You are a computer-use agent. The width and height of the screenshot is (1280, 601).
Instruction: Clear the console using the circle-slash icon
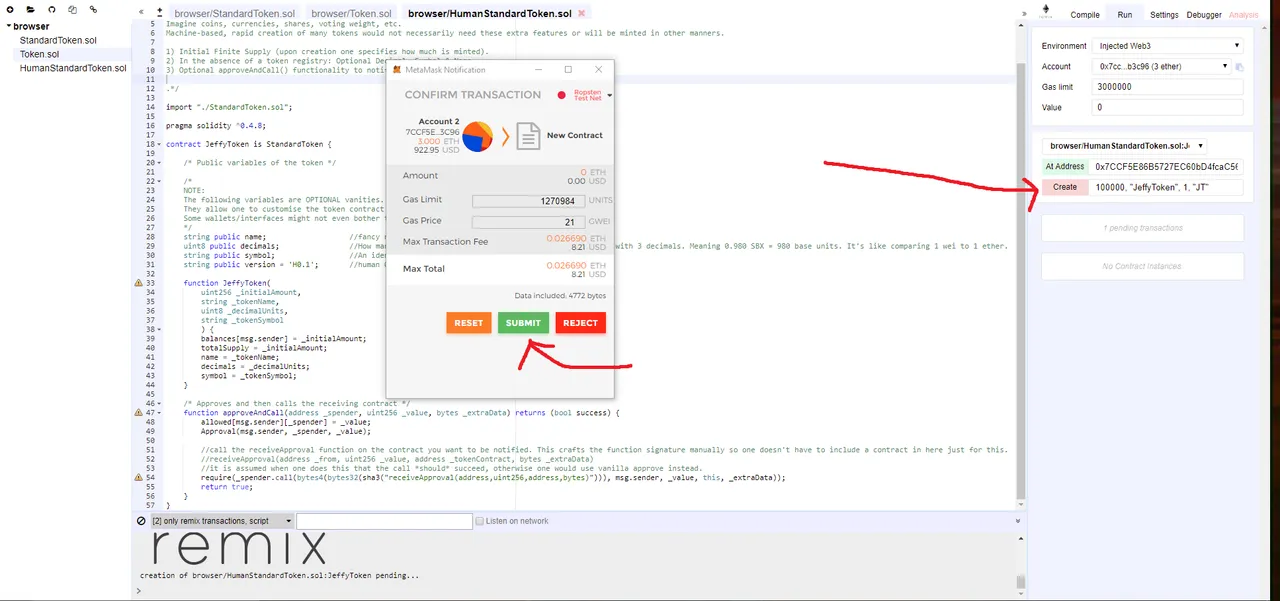pos(141,521)
